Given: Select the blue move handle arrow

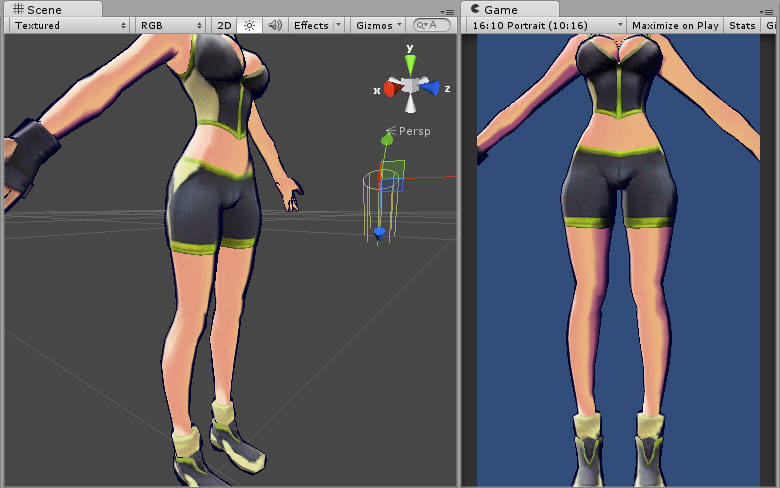Looking at the screenshot, I should [379, 233].
